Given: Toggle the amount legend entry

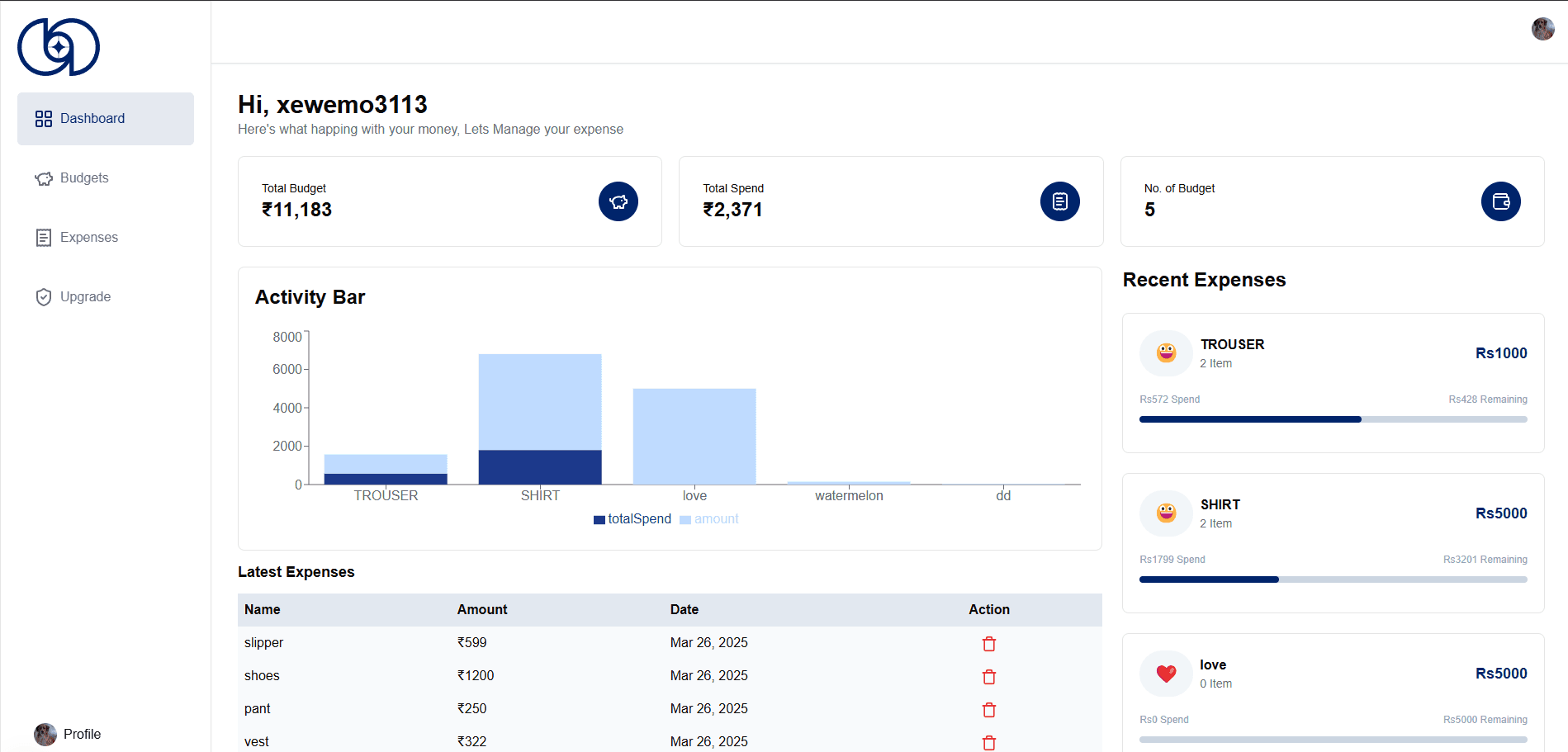Looking at the screenshot, I should click(709, 519).
